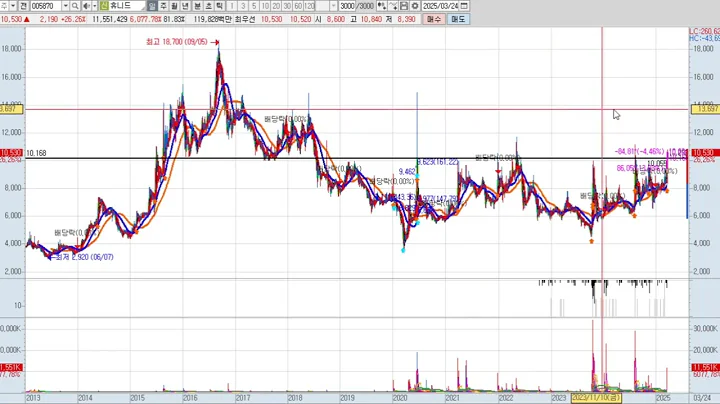Viewport: 720px width, 404px height.
Task: Switch to minute 분 chart period
Action: pyautogui.click(x=197, y=6)
